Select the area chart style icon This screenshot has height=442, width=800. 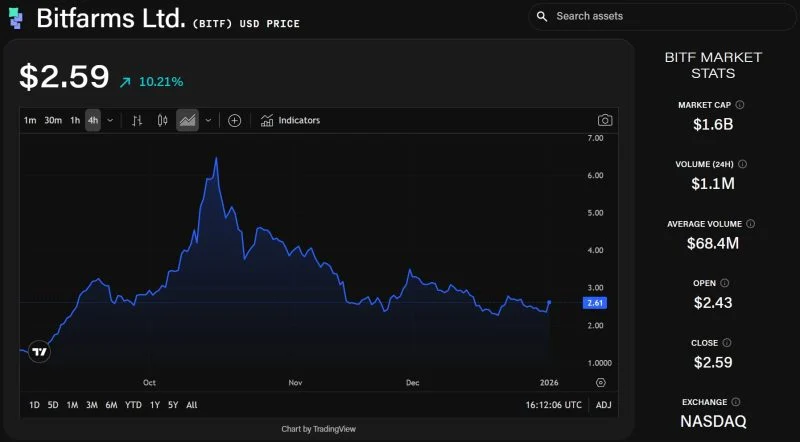pyautogui.click(x=187, y=121)
